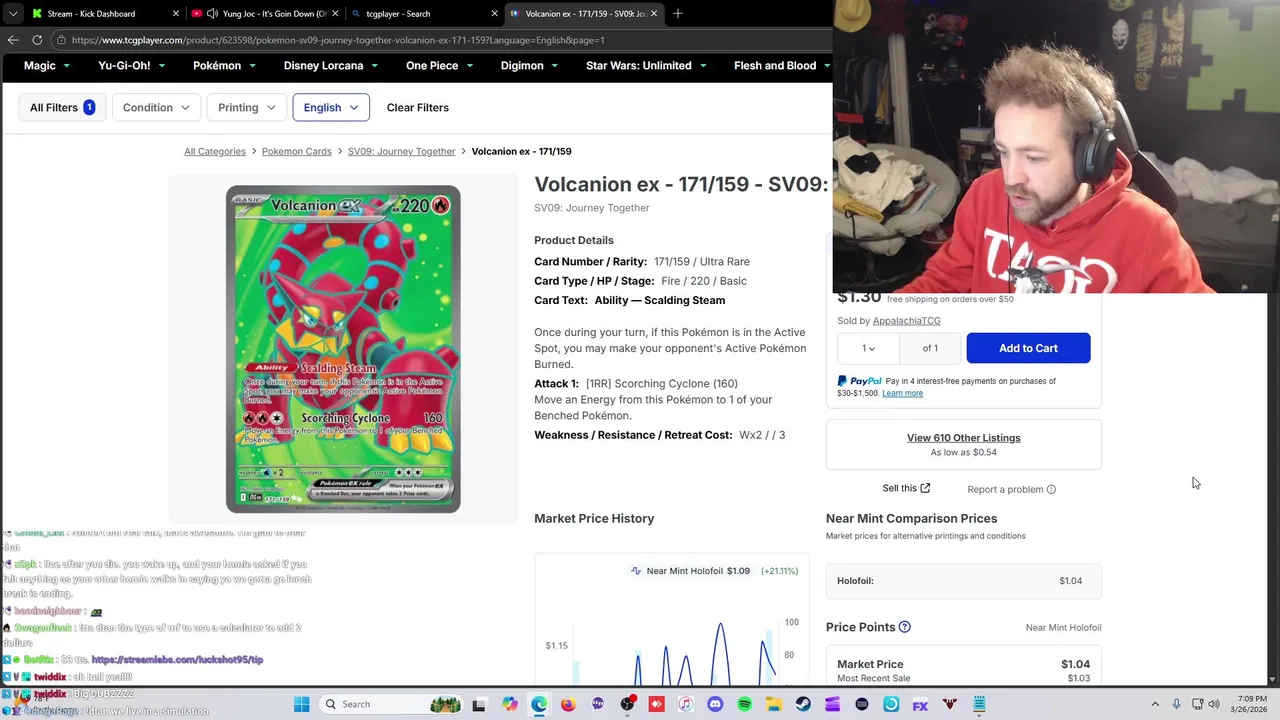Launch Copilot from the taskbar
The width and height of the screenshot is (1280, 720).
(x=510, y=704)
